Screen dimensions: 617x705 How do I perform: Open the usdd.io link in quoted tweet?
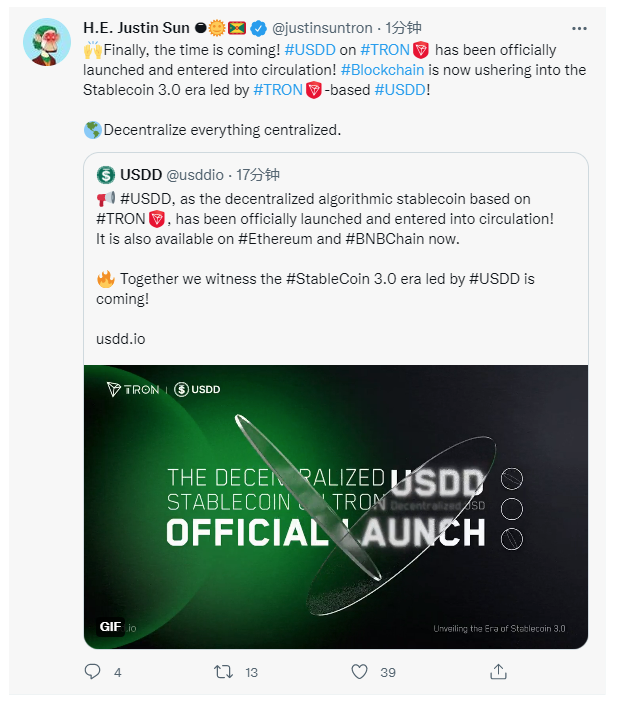click(121, 338)
